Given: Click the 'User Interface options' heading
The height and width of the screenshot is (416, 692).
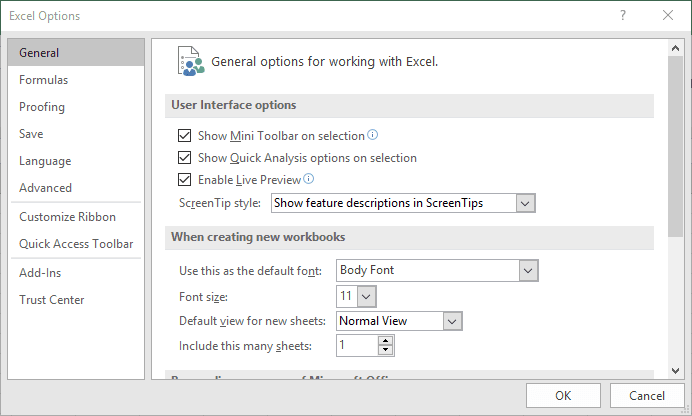Looking at the screenshot, I should coord(233,105).
